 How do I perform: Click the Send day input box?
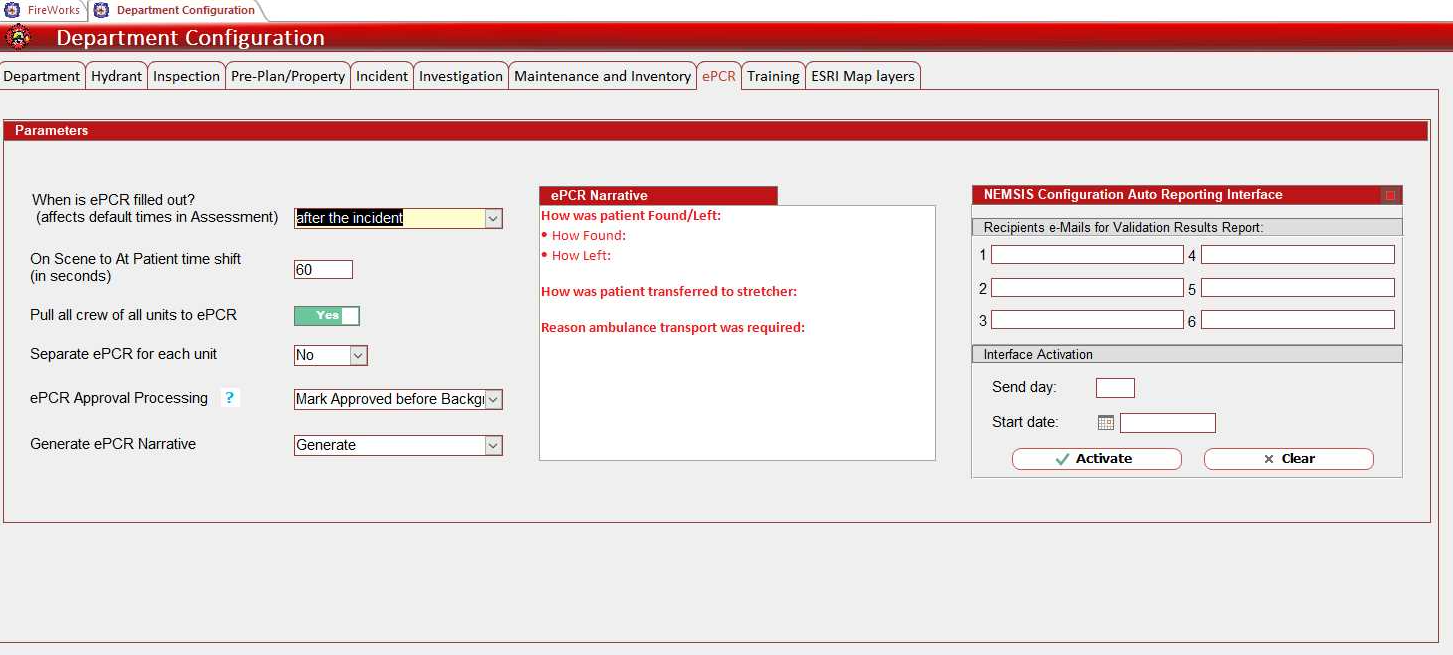pos(1115,388)
